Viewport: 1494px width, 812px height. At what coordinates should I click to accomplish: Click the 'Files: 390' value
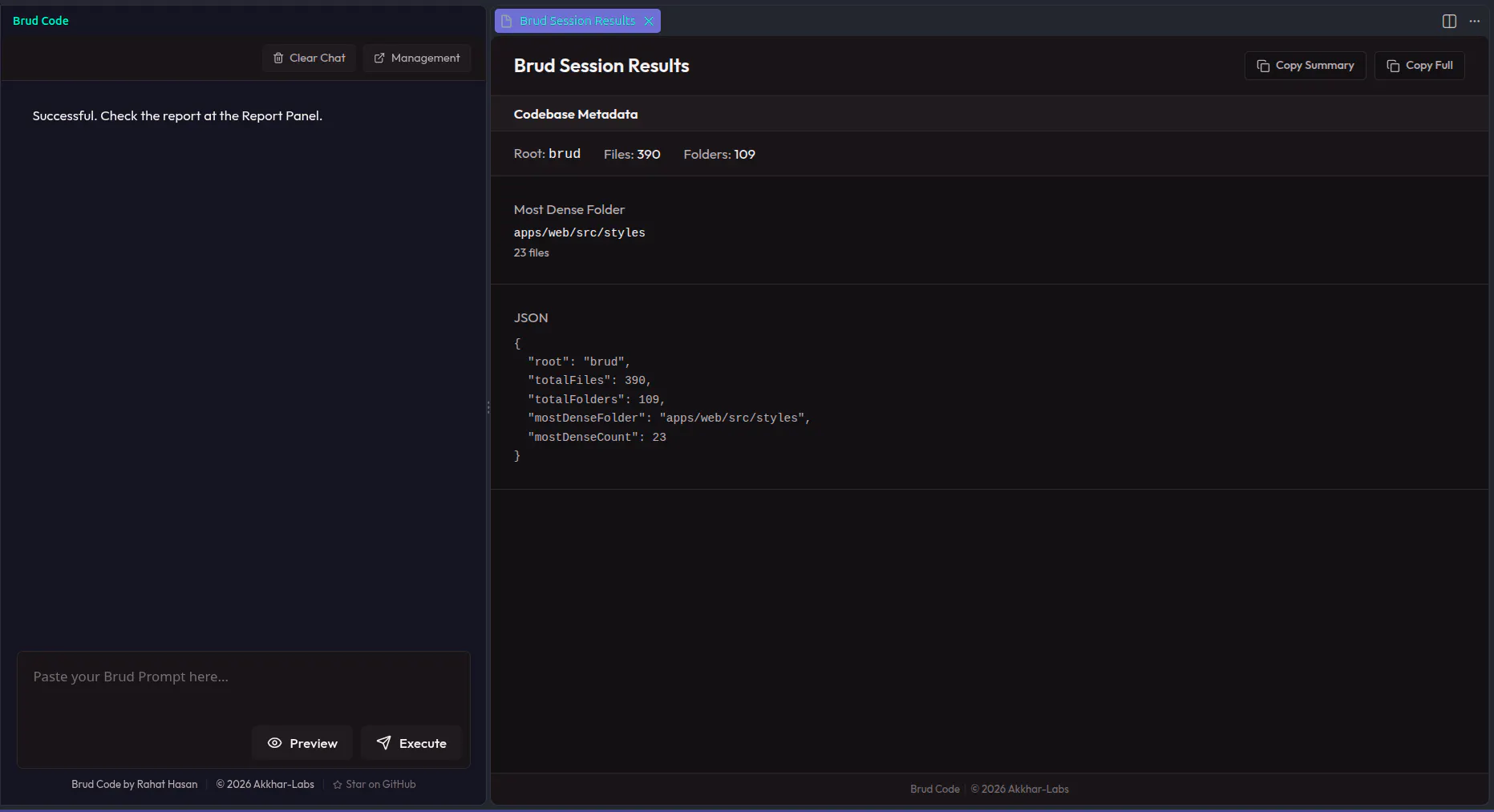(x=632, y=154)
